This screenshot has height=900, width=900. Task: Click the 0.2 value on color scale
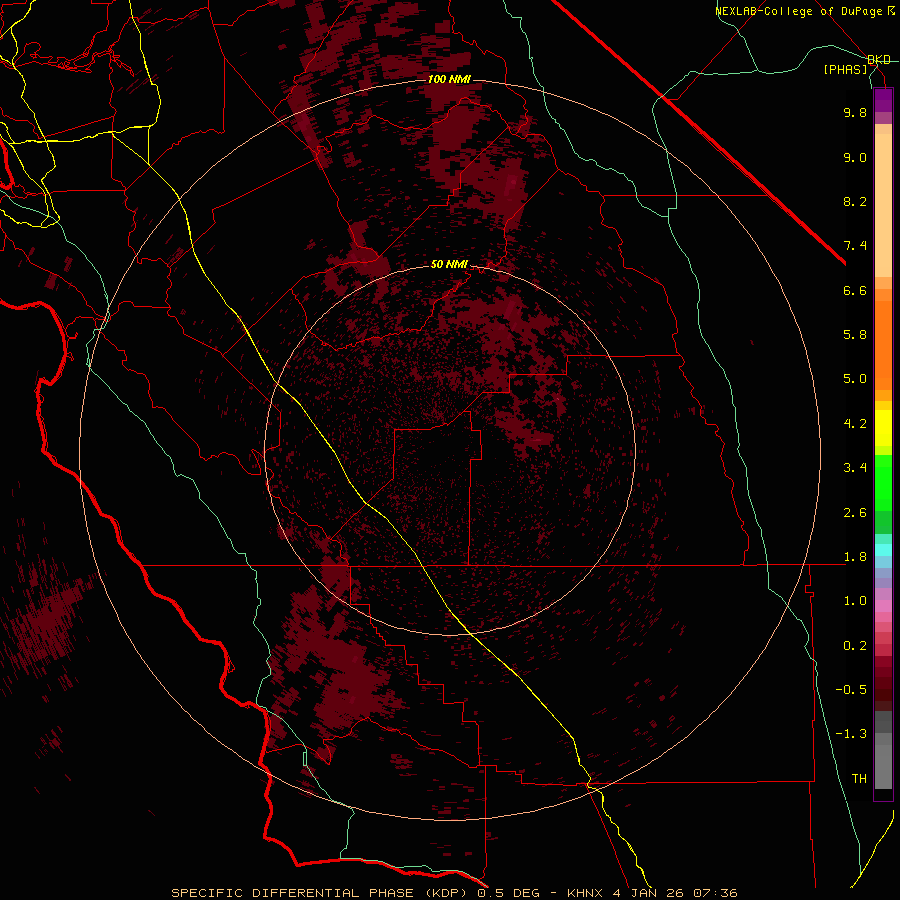(x=855, y=646)
